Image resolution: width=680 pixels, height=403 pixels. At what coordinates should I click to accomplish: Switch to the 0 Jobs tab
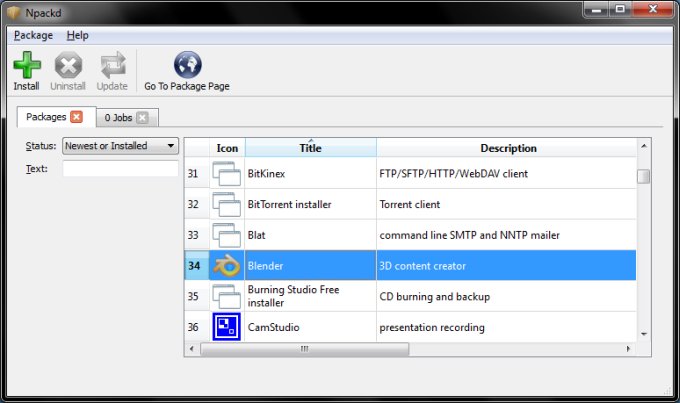[118, 118]
